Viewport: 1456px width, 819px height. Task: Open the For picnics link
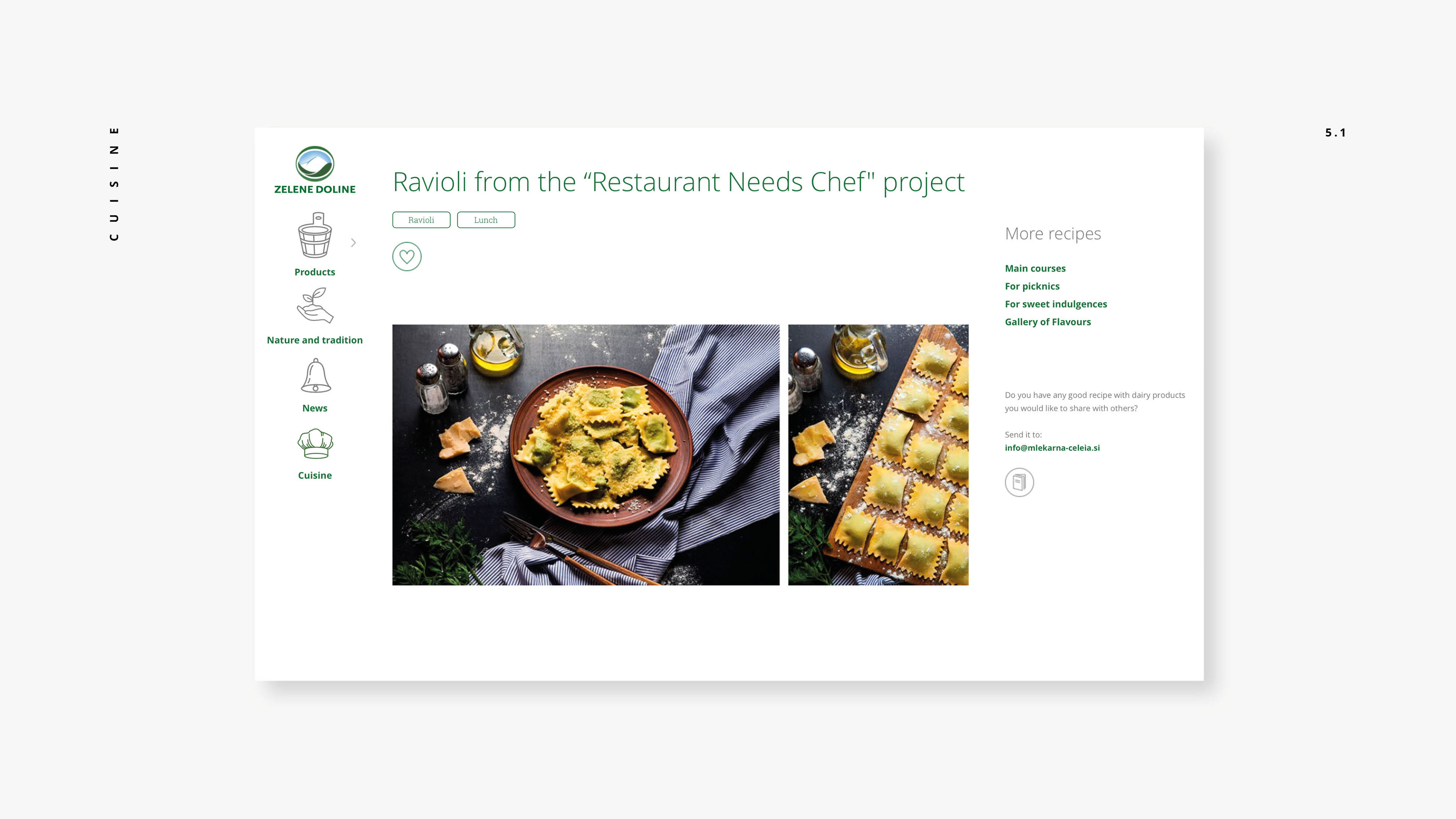click(x=1032, y=286)
